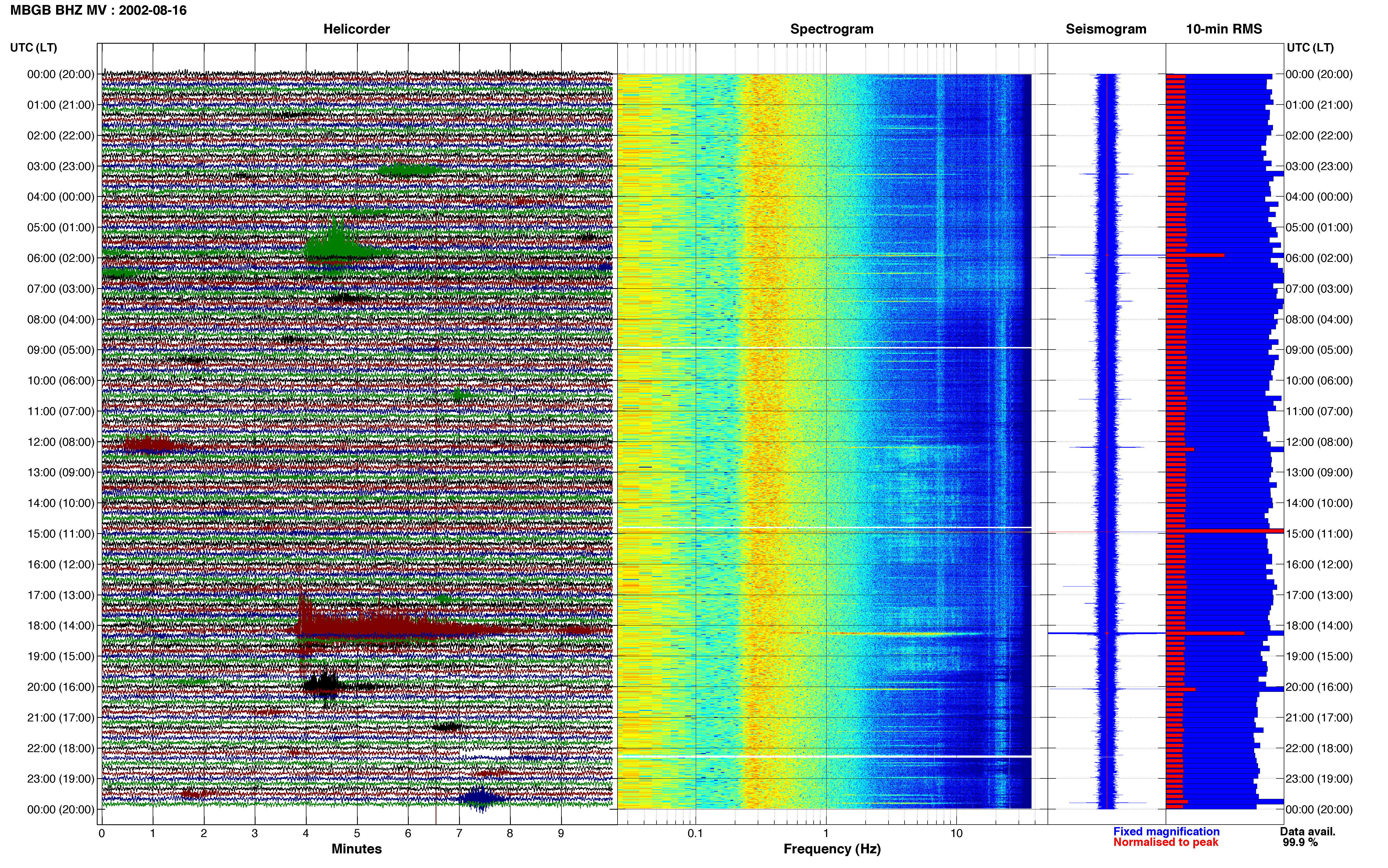This screenshot has width=1388, height=868.
Task: Click the plot title 'MBGB BHZ MV : 2002-08-16'
Action: tap(98, 10)
